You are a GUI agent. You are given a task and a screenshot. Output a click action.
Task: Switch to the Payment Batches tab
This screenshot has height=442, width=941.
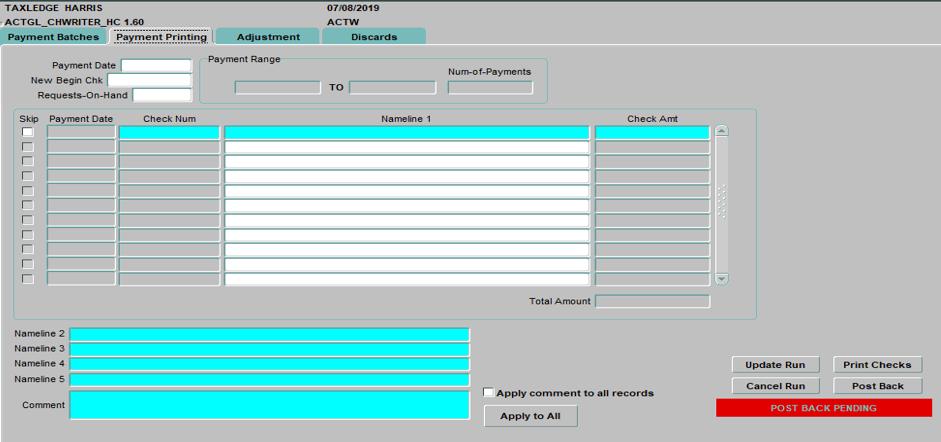tap(54, 37)
